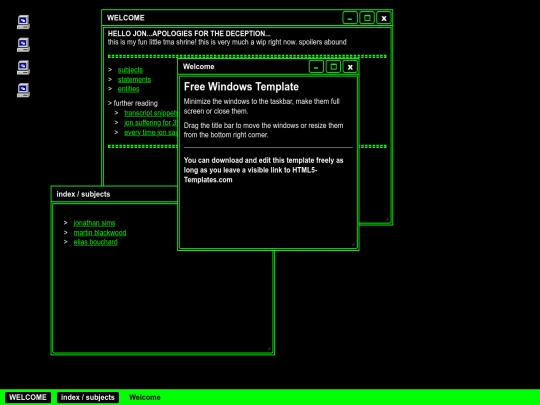Open the 'jon suffering for' link

(x=150, y=123)
